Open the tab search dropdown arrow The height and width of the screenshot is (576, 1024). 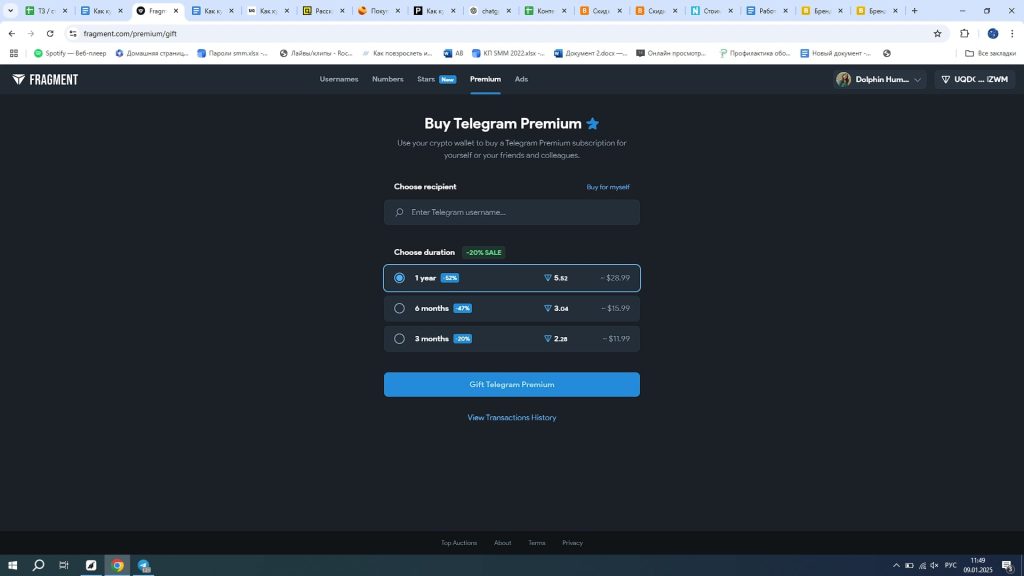point(10,10)
